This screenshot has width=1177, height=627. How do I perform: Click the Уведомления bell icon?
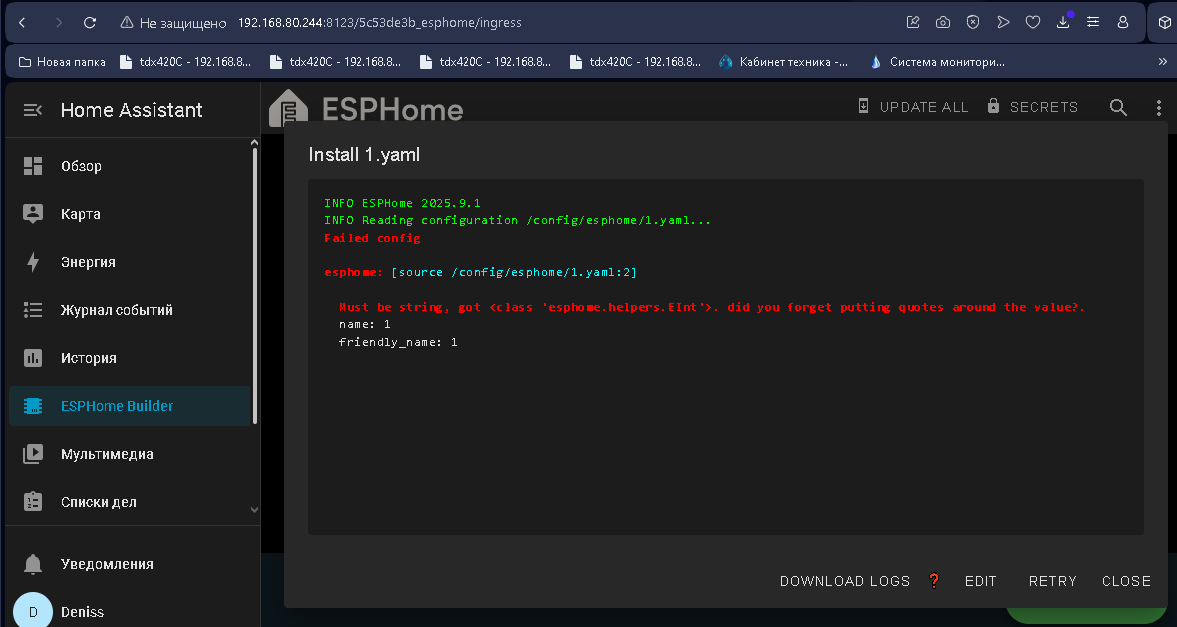pos(33,564)
